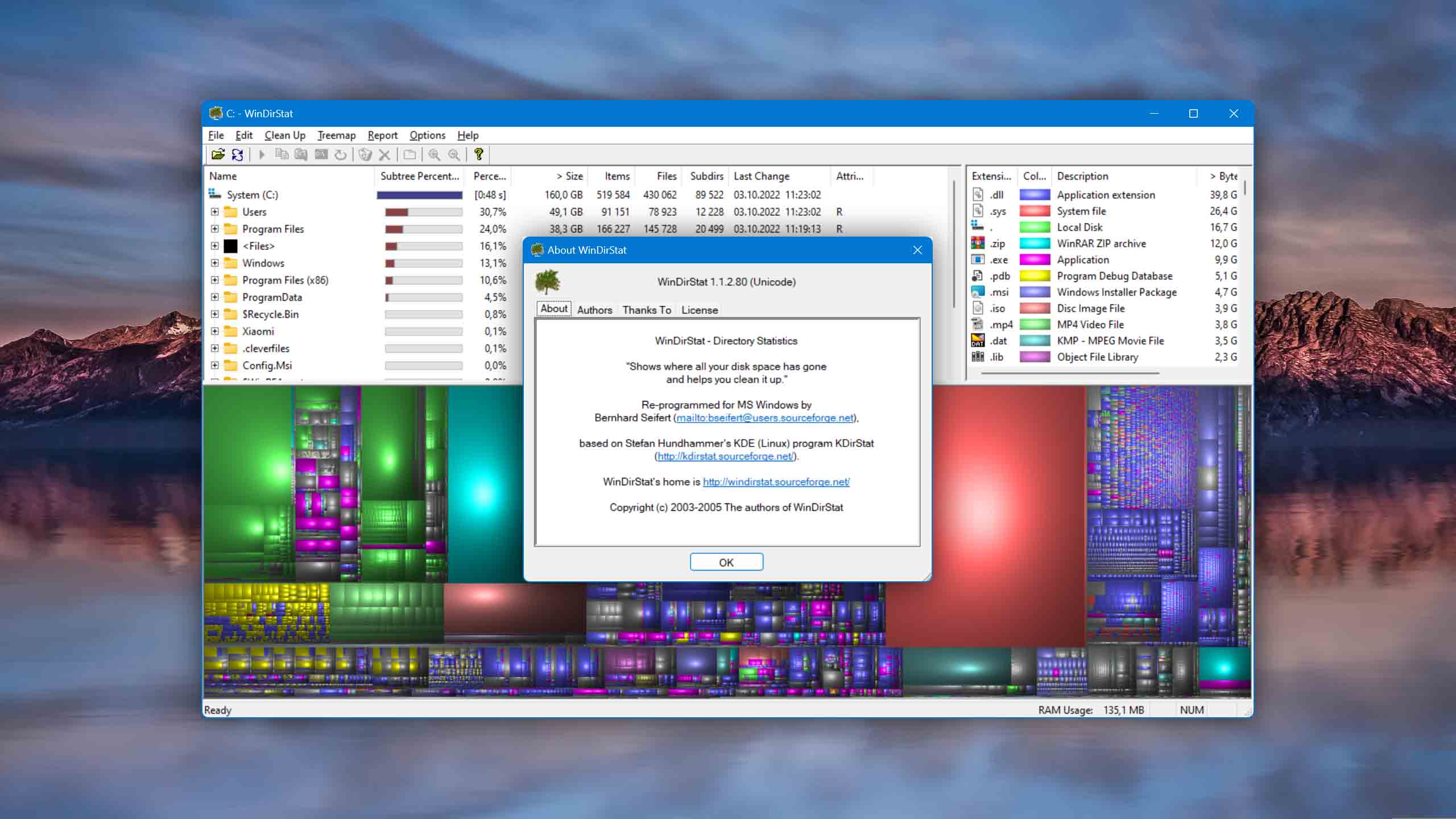Screen dimensions: 1456x819
Task: Switch to the License tab
Action: click(700, 310)
